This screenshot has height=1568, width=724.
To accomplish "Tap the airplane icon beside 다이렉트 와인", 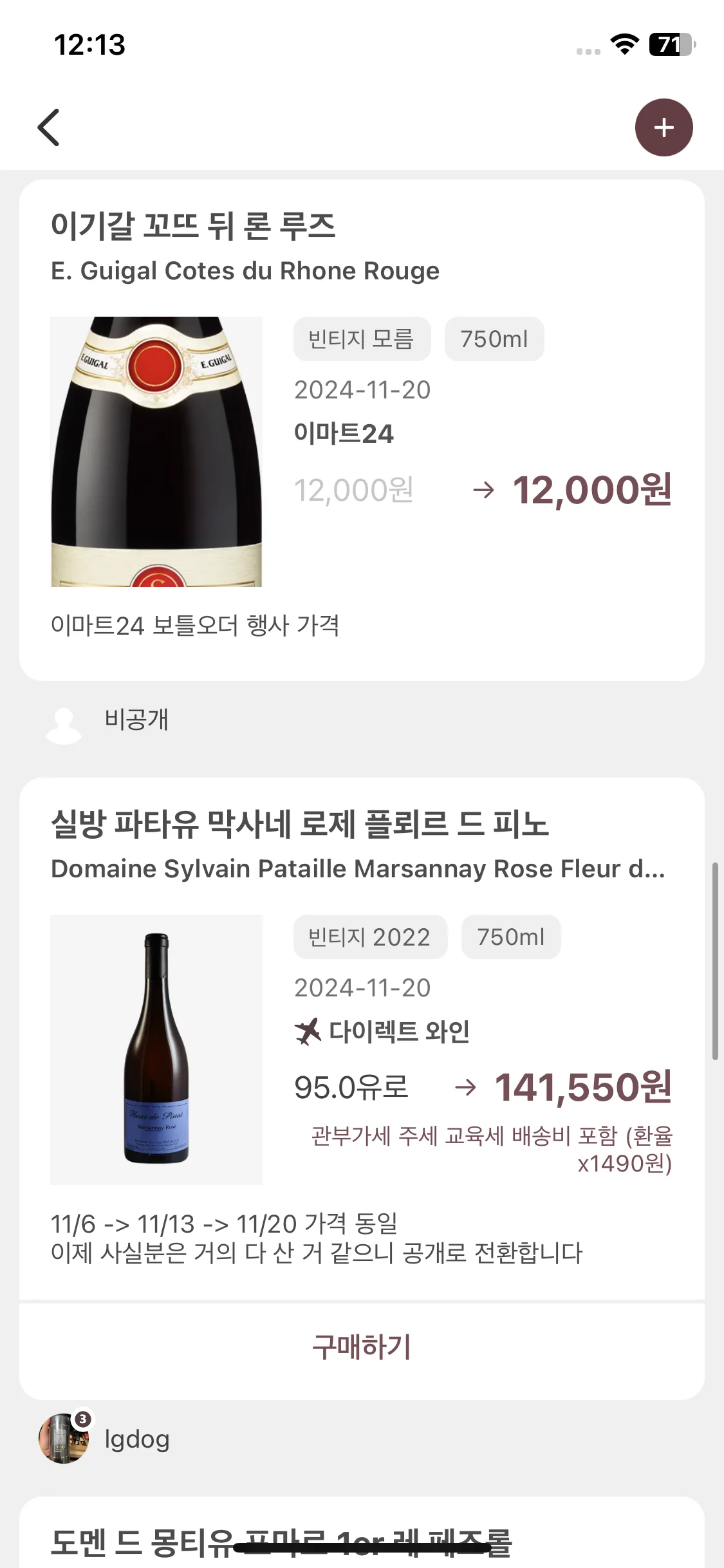I will tap(308, 1032).
